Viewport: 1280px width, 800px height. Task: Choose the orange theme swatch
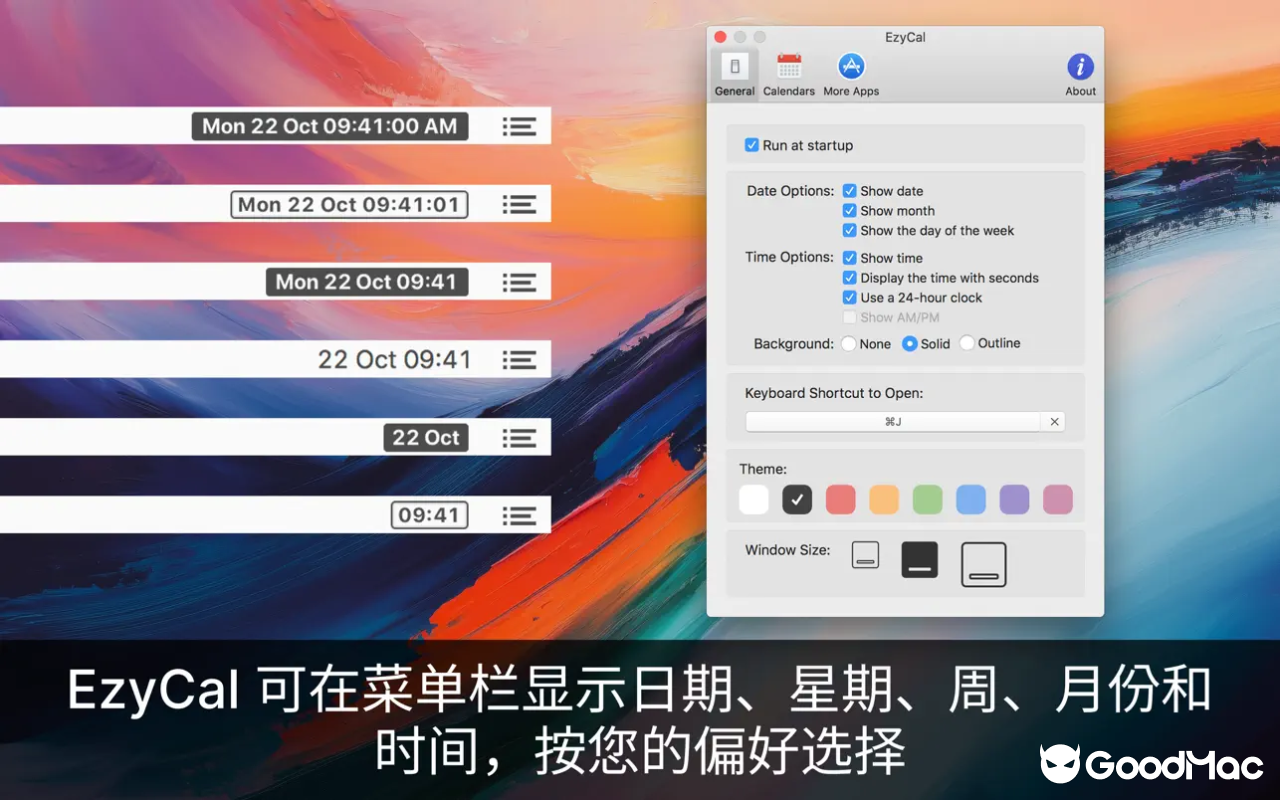click(x=884, y=499)
